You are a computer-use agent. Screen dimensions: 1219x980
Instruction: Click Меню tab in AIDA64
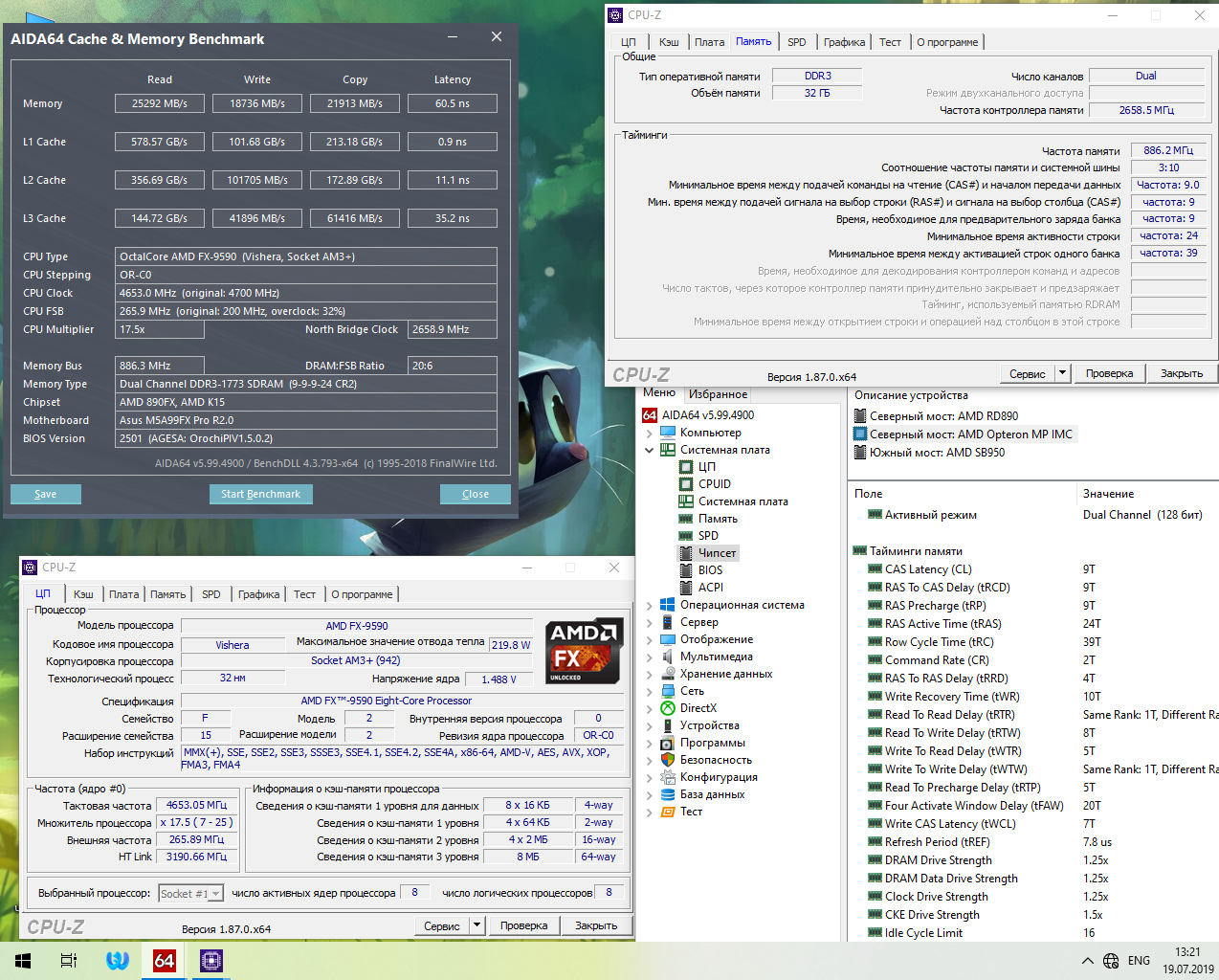tap(659, 392)
